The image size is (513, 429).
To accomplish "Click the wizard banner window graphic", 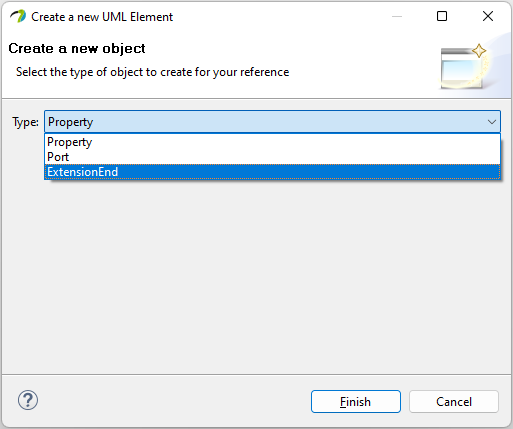I will (463, 67).
